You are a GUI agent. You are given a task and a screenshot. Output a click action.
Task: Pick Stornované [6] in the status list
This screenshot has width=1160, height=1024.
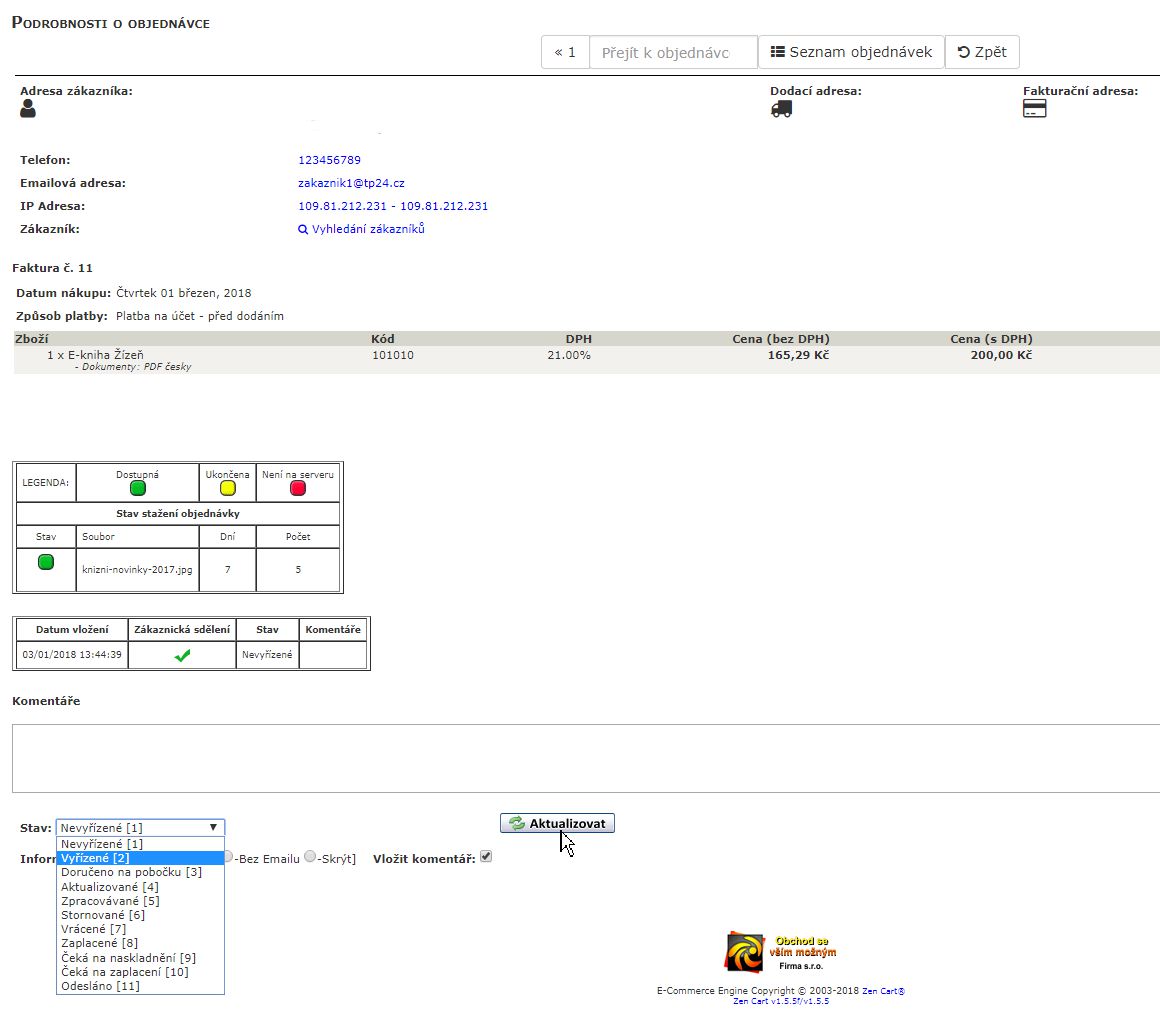[103, 915]
